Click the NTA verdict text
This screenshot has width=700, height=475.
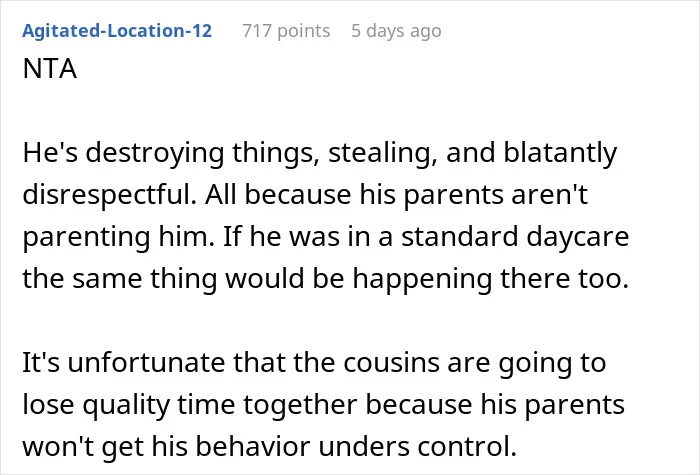coord(50,69)
